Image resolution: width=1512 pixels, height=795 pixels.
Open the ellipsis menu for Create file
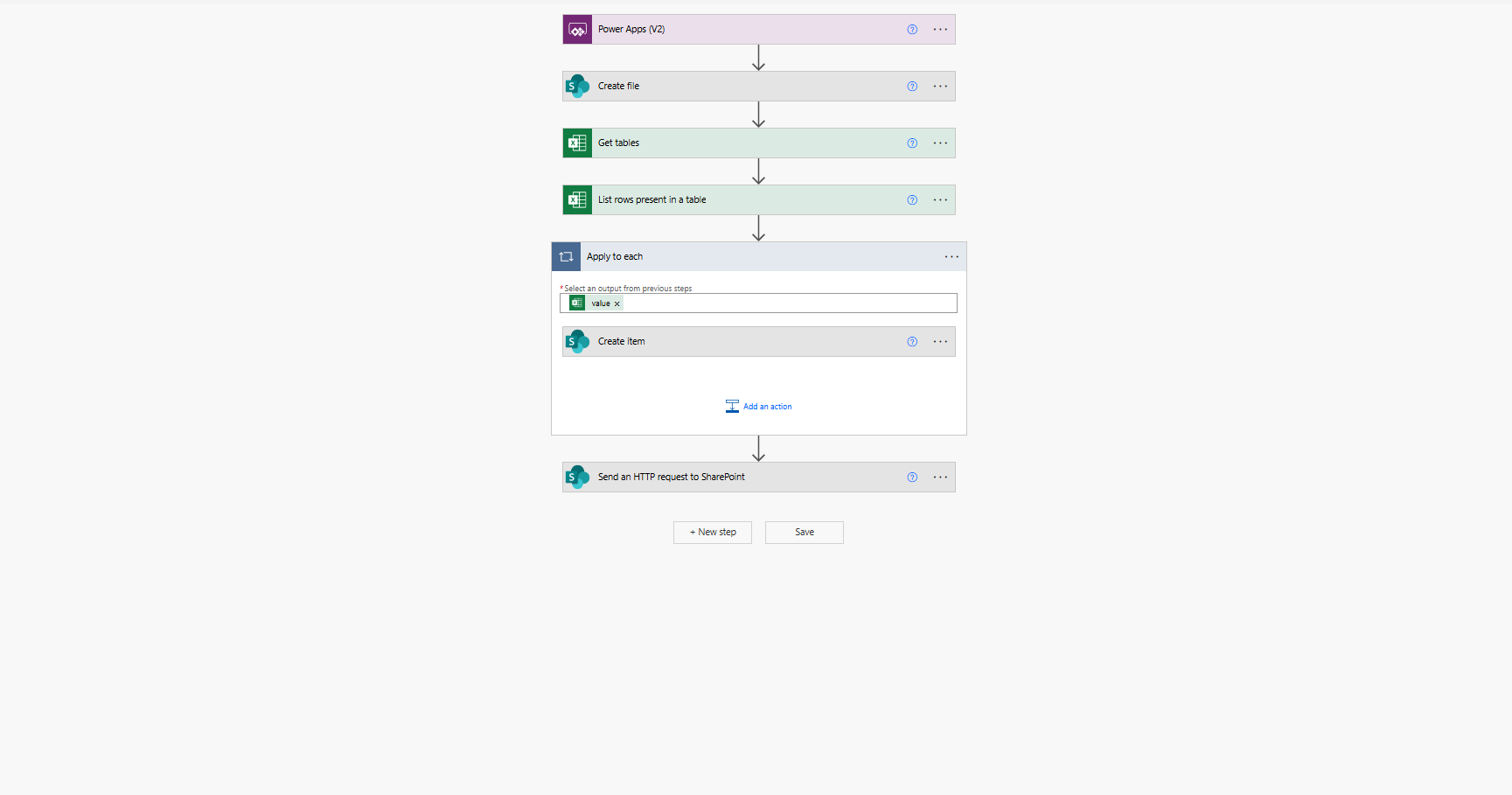click(x=940, y=87)
